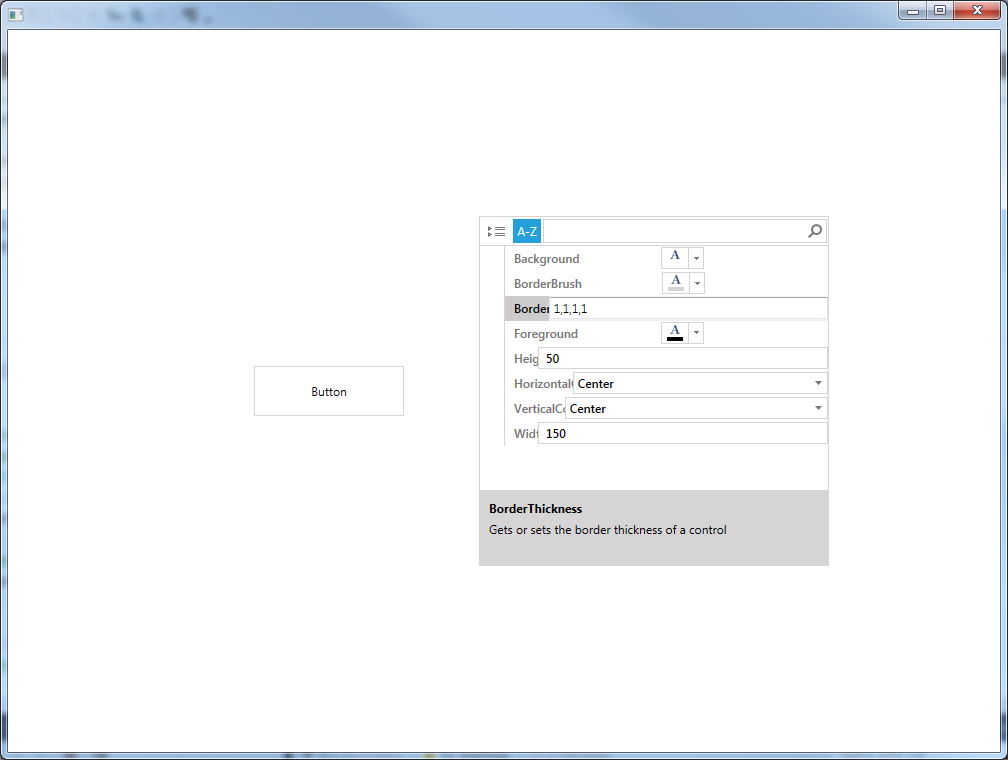Click the magnifier search icon

tap(814, 231)
